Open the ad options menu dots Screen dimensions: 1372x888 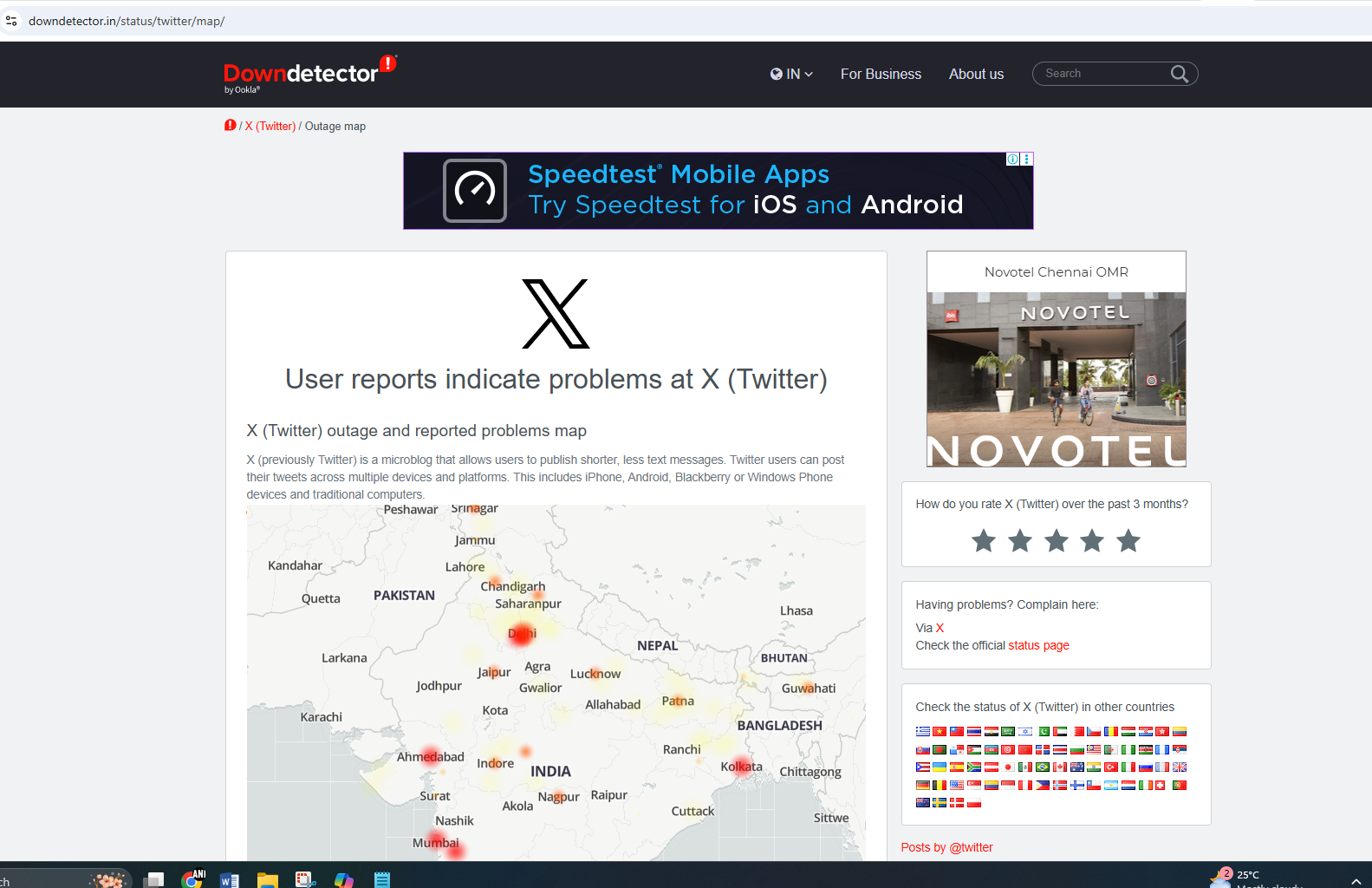(x=1027, y=160)
